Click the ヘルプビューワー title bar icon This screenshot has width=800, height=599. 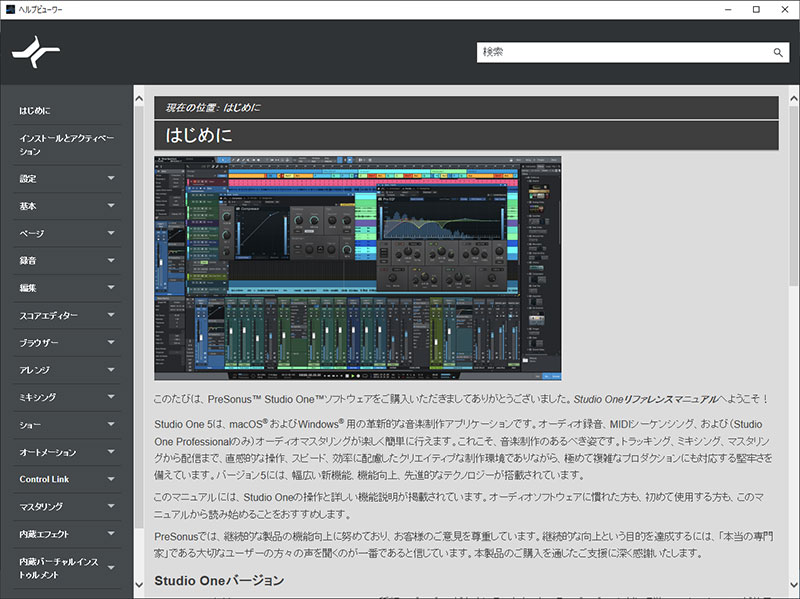click(x=10, y=9)
